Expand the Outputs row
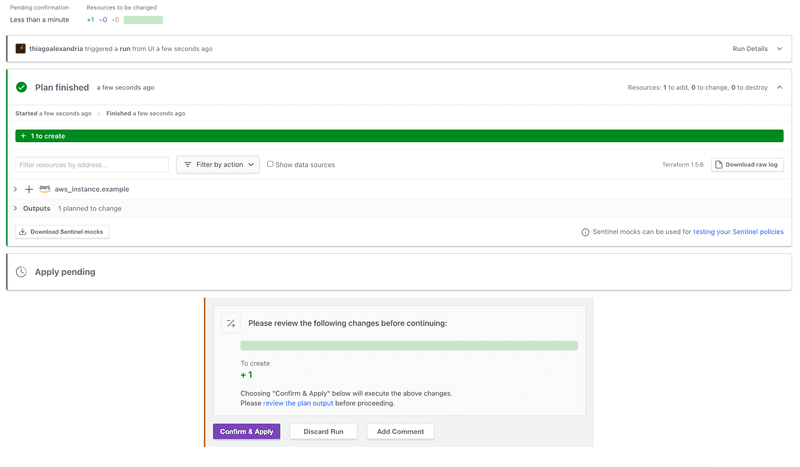 click(15, 208)
